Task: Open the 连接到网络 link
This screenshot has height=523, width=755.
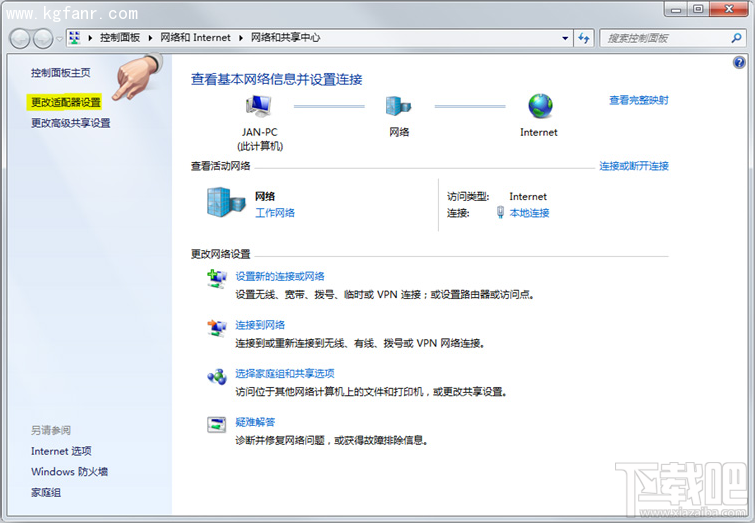Action: click(x=260, y=325)
